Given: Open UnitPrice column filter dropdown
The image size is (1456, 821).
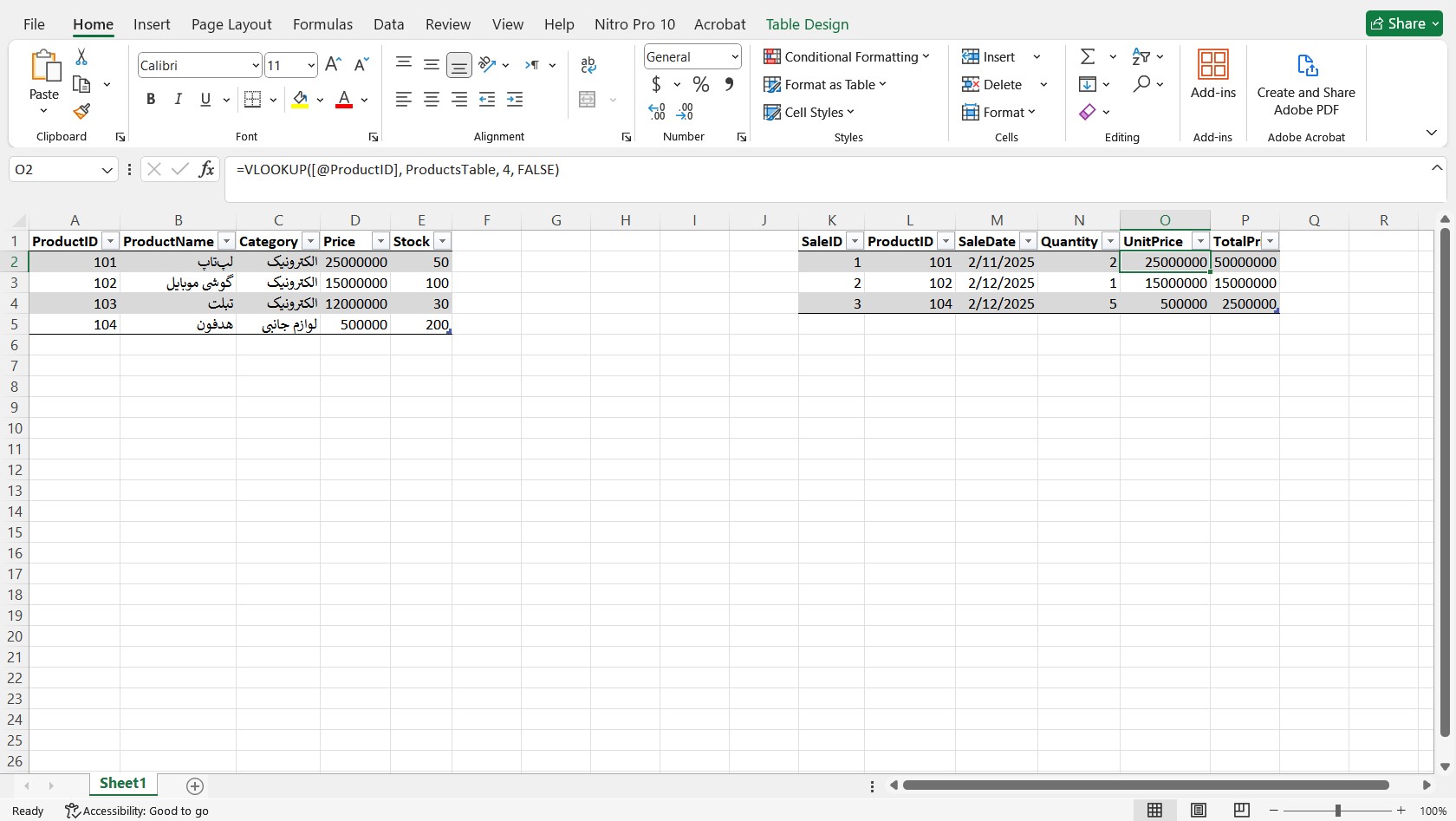Looking at the screenshot, I should tap(1200, 241).
